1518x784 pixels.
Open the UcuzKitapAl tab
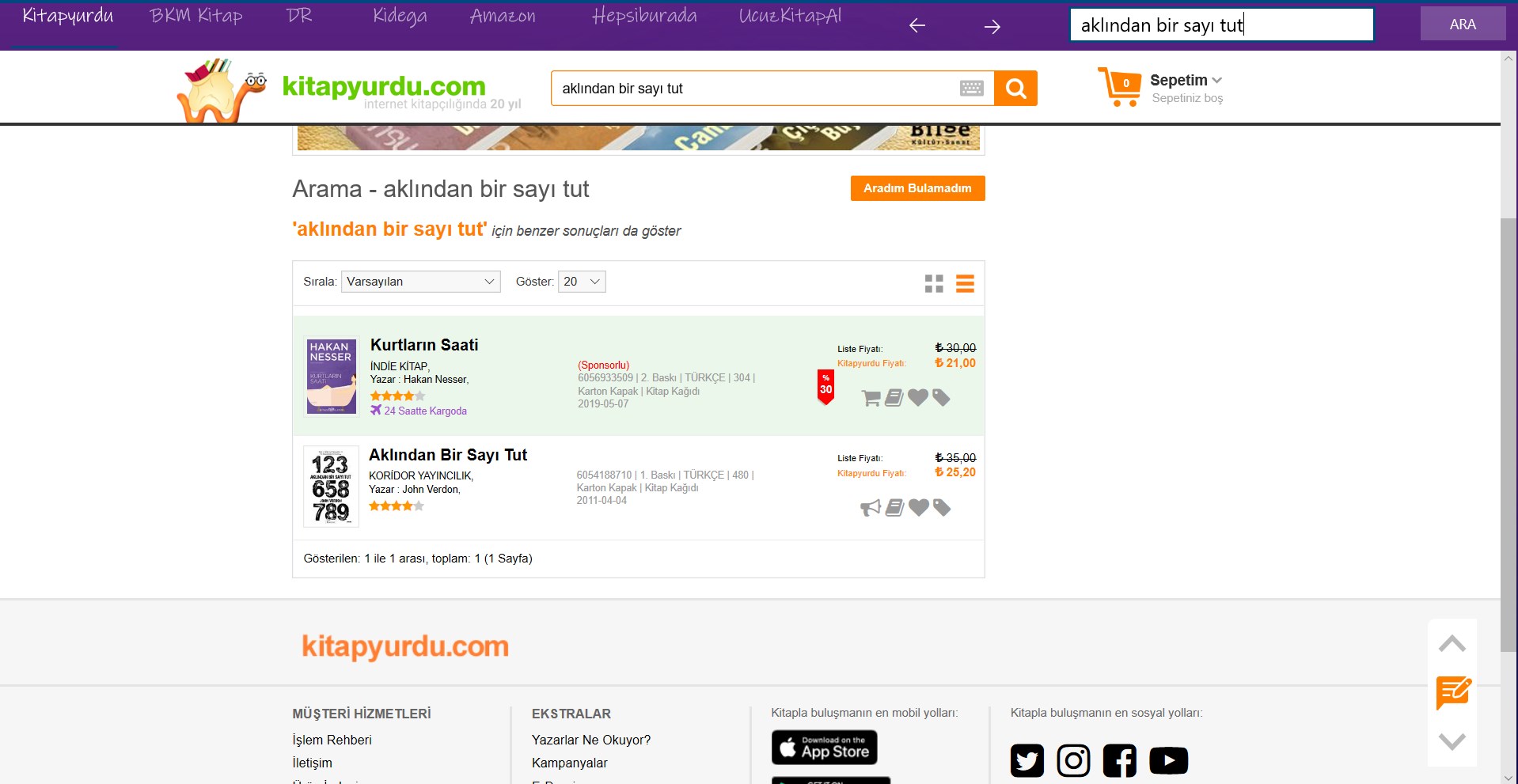(790, 16)
